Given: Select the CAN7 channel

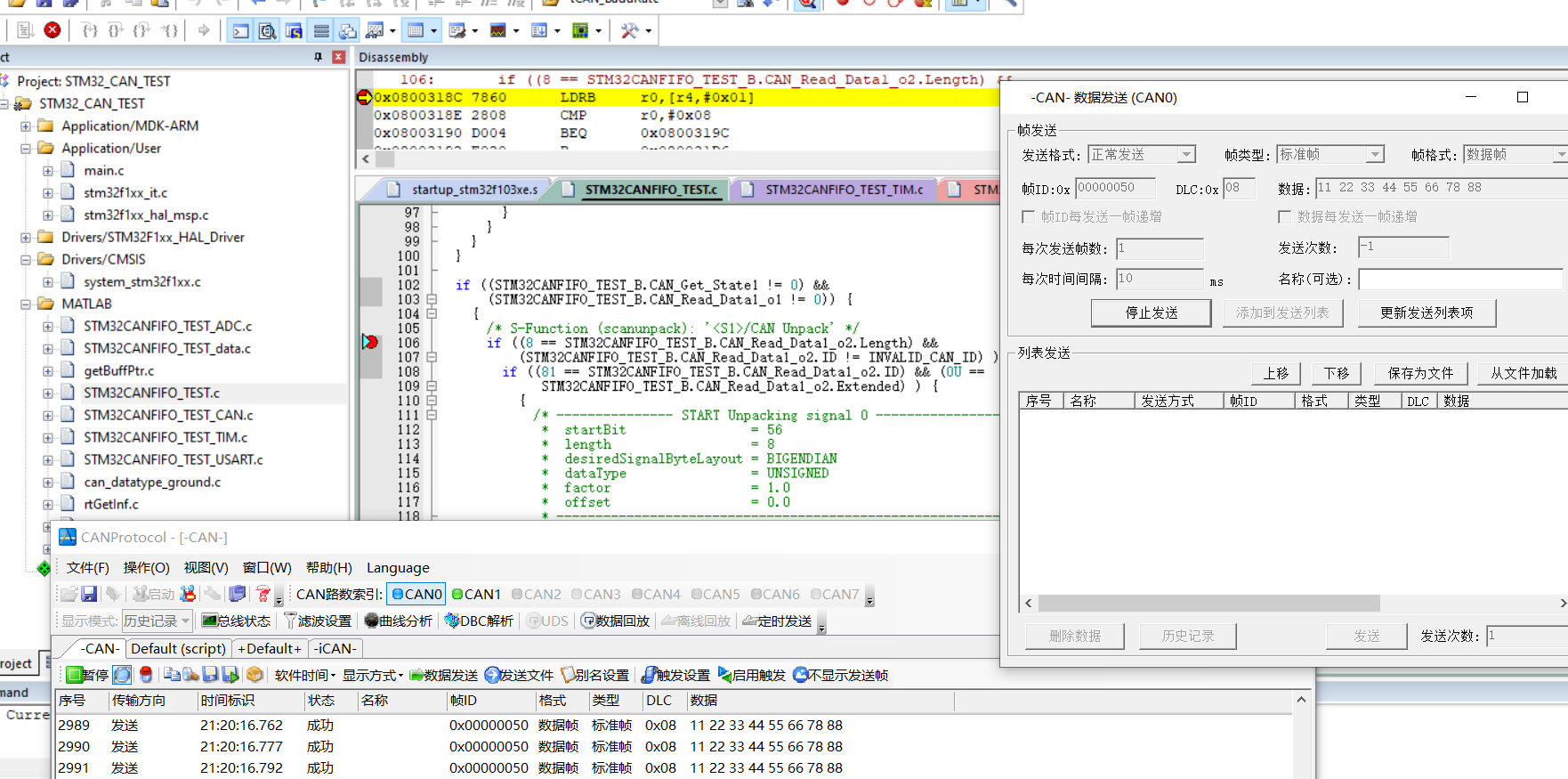Looking at the screenshot, I should (x=835, y=594).
